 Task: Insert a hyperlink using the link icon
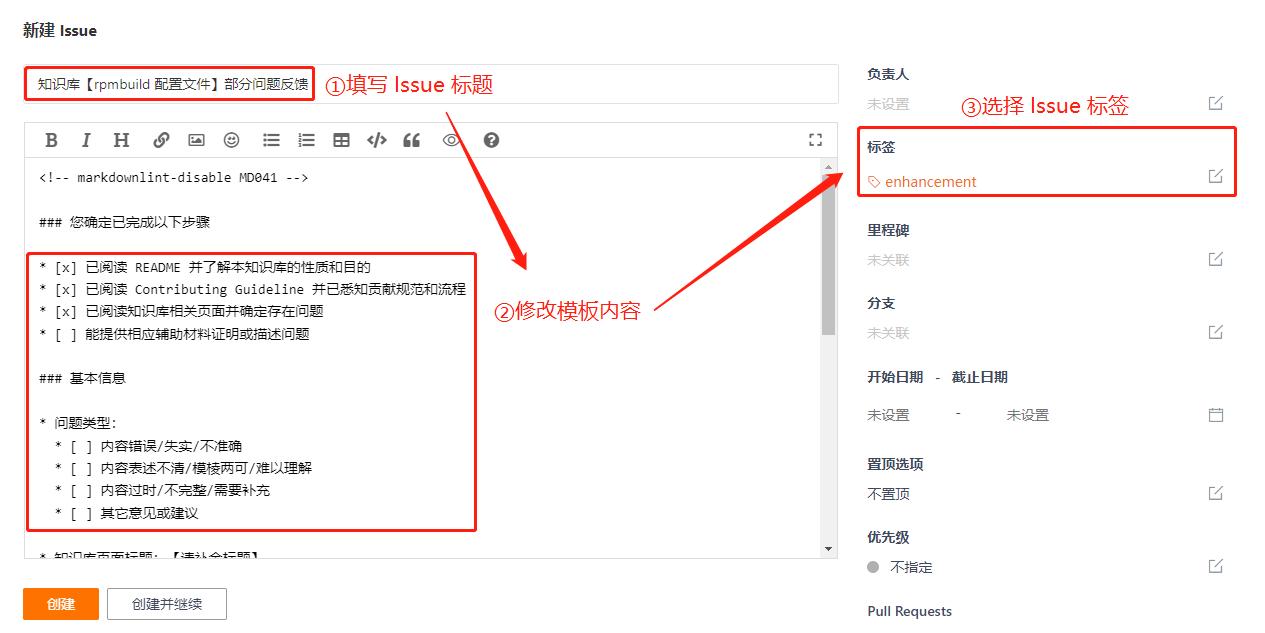[161, 140]
